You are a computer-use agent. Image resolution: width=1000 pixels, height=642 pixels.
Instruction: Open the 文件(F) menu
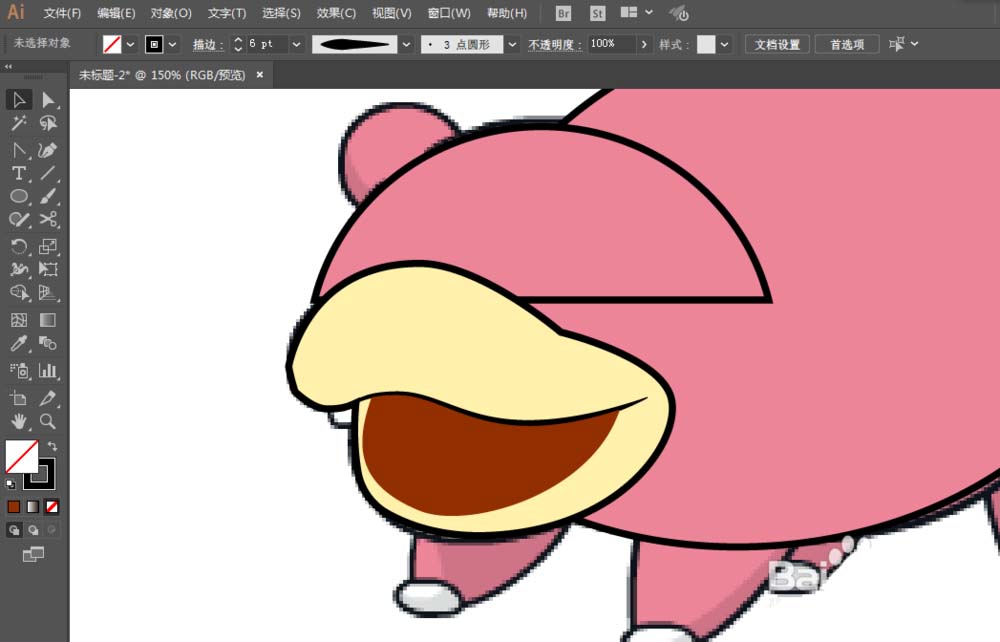(62, 13)
